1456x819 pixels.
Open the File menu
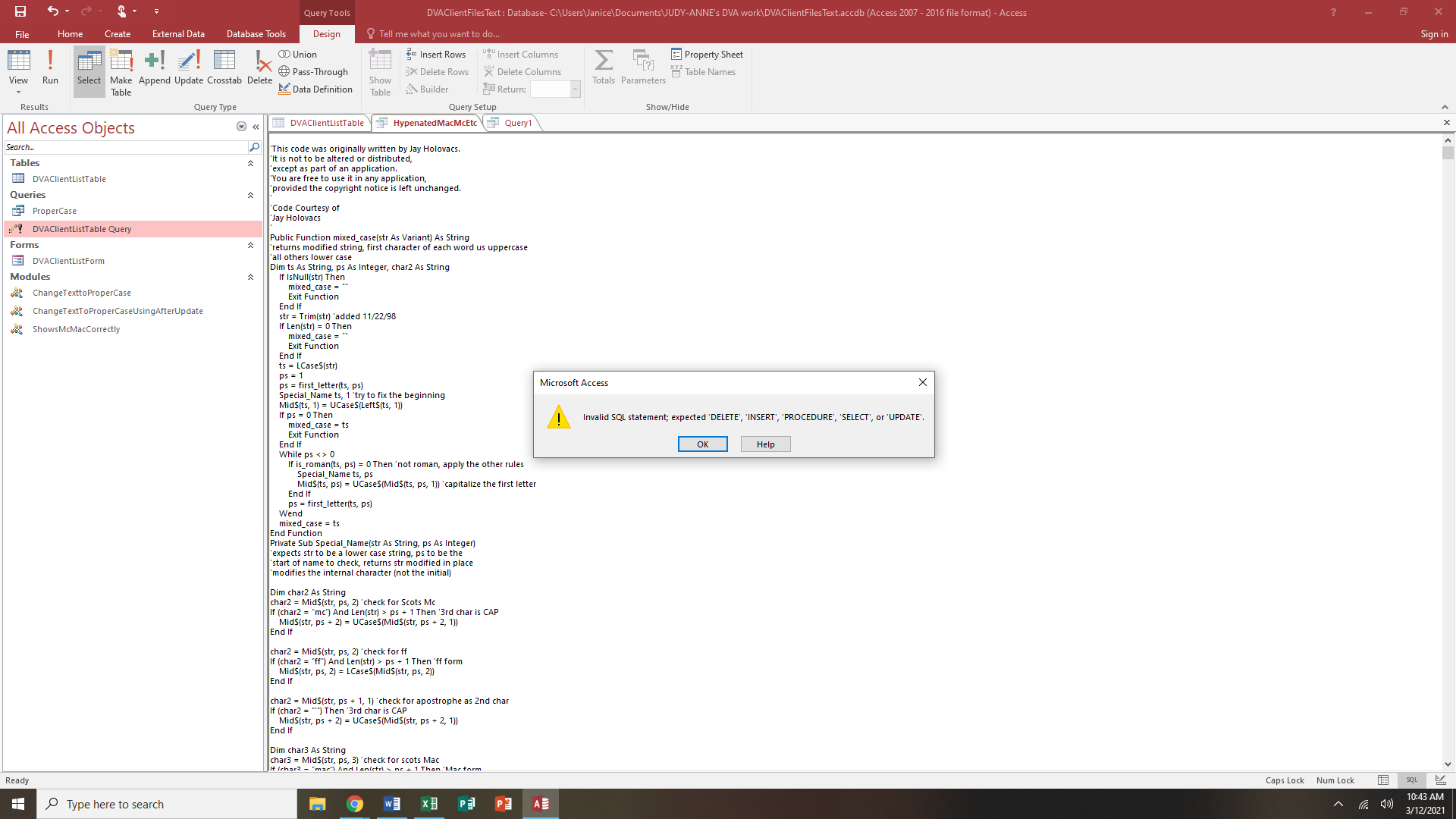coord(22,34)
